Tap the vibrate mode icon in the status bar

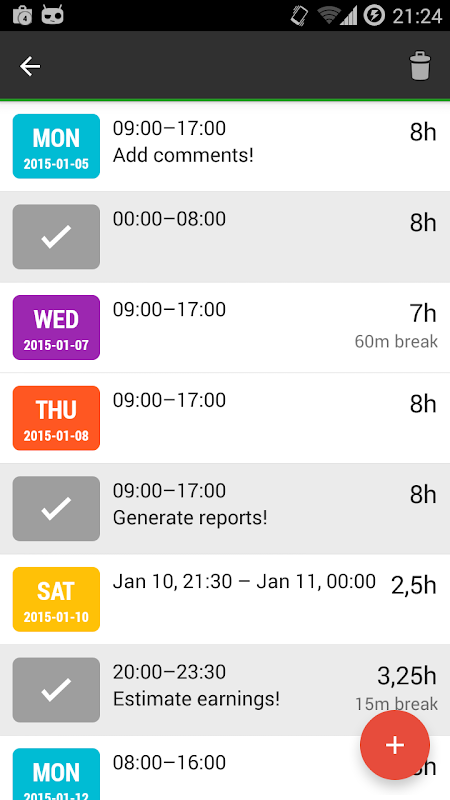[x=299, y=15]
